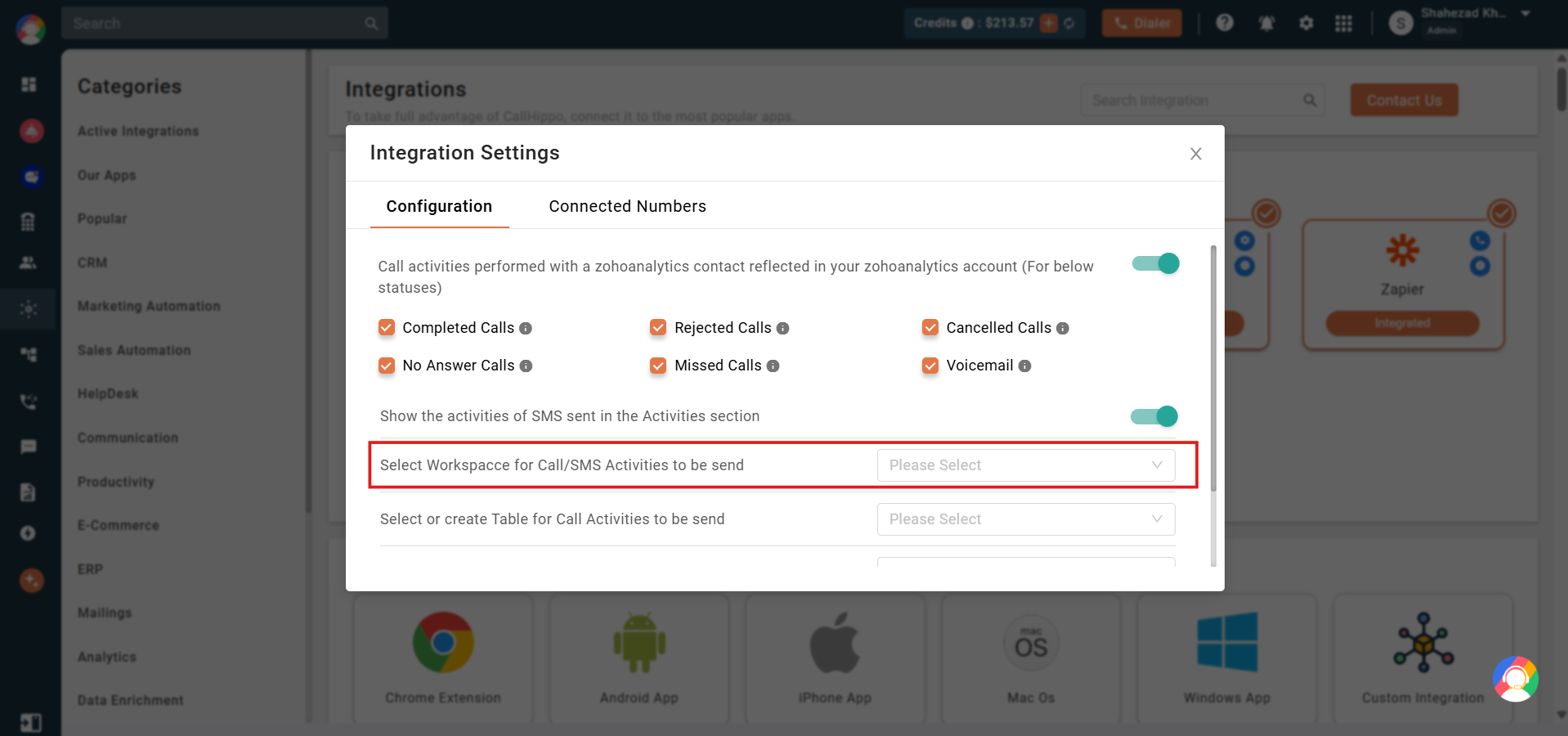
Task: Click the Chrome Extension icon
Action: [443, 643]
